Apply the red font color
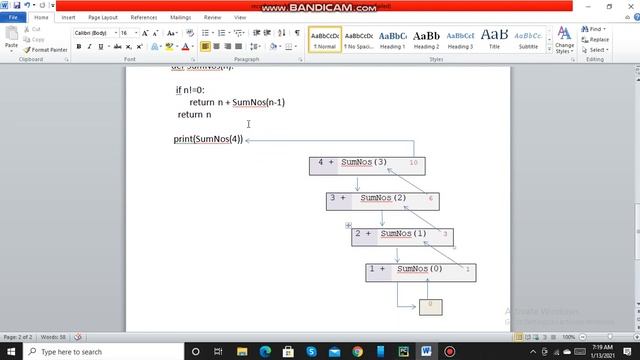Image resolution: width=640 pixels, height=360 pixels. (x=185, y=47)
